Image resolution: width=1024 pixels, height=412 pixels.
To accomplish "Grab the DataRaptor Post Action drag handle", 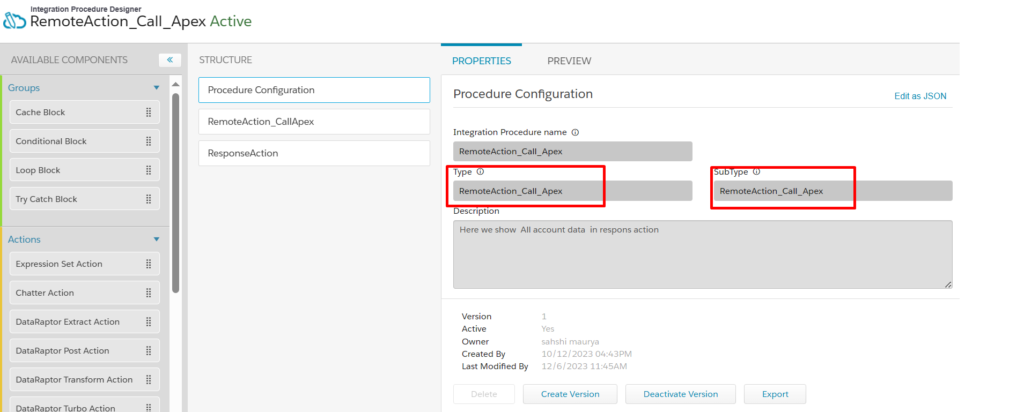I will 148,351.
